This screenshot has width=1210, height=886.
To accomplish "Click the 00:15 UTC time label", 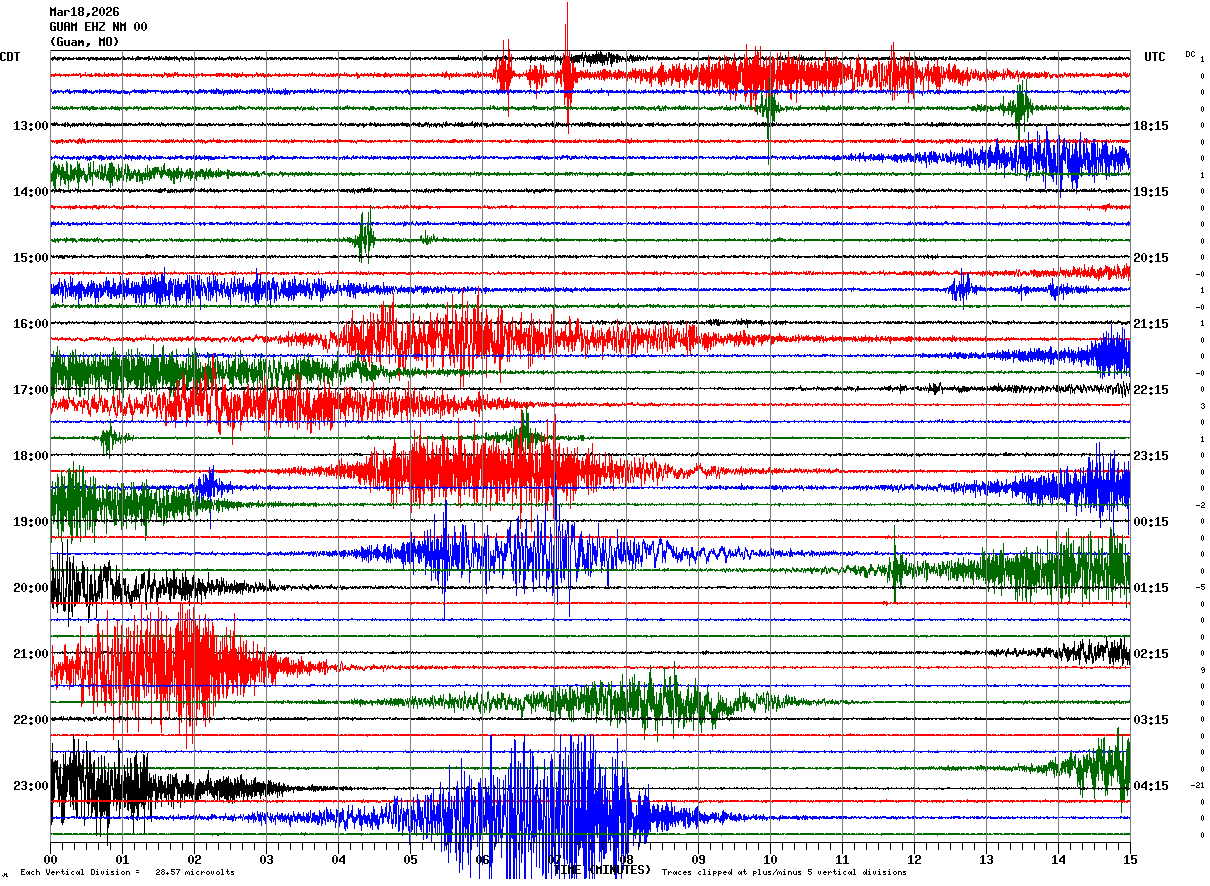I will pos(1151,522).
